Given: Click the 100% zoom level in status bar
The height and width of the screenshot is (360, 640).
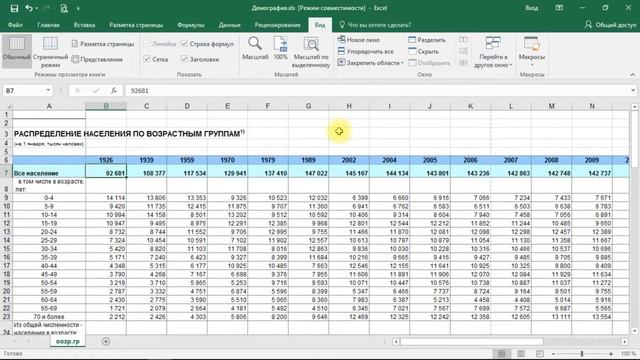Looking at the screenshot, I should click(628, 353).
